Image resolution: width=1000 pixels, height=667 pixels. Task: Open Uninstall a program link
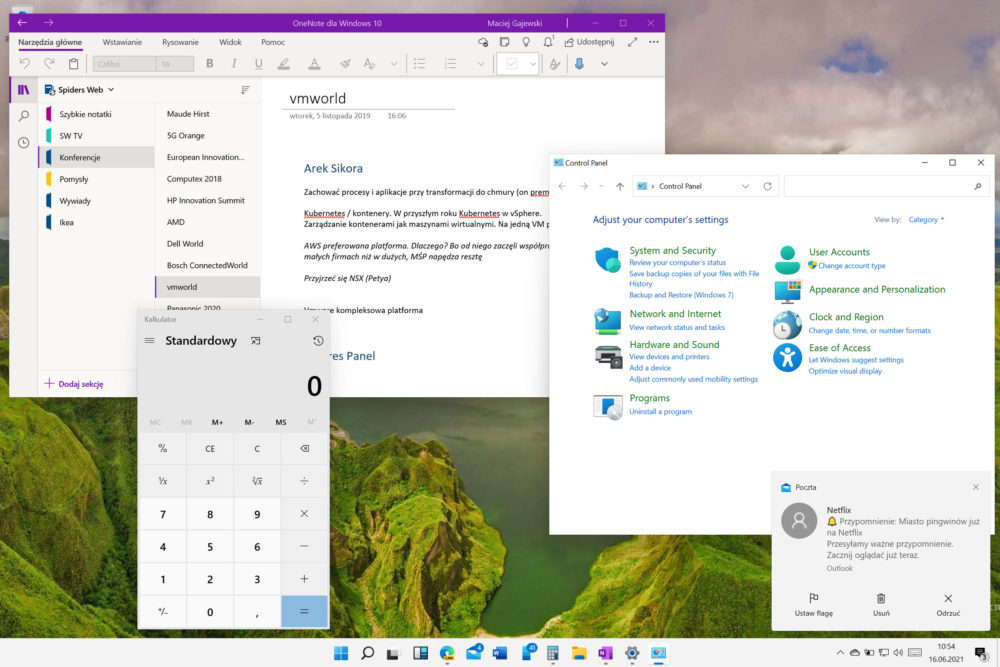click(x=661, y=411)
